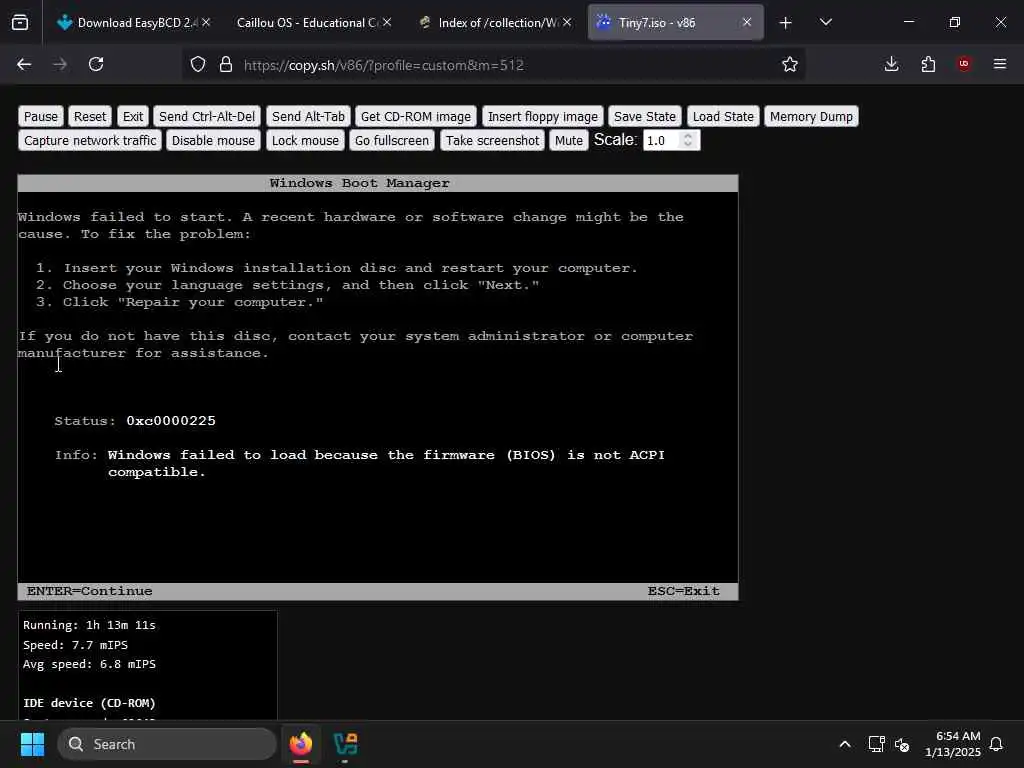Image resolution: width=1024 pixels, height=768 pixels.
Task: Close the Caillou OS tab
Action: coord(387,22)
